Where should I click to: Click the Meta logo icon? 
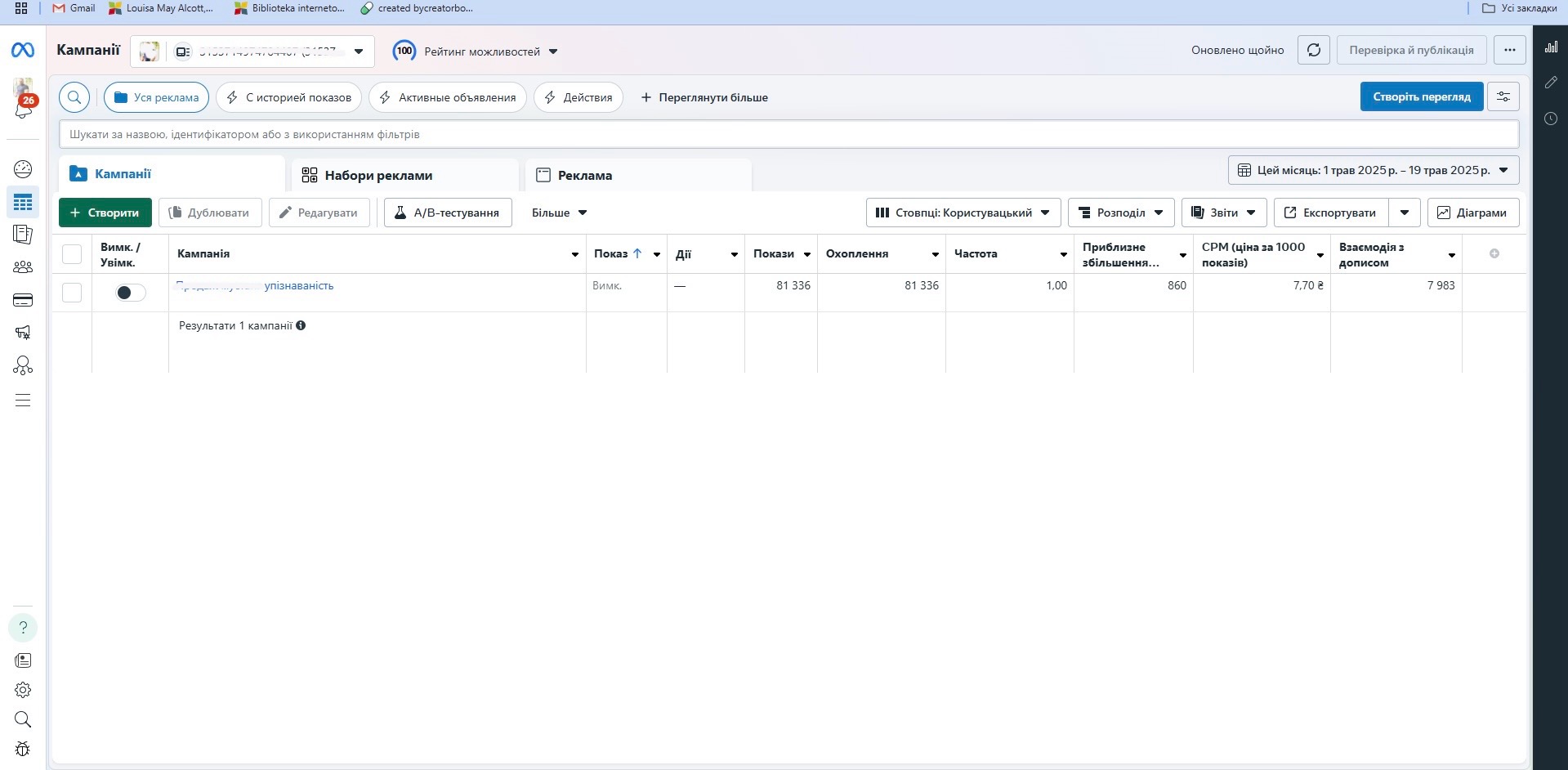(x=23, y=51)
